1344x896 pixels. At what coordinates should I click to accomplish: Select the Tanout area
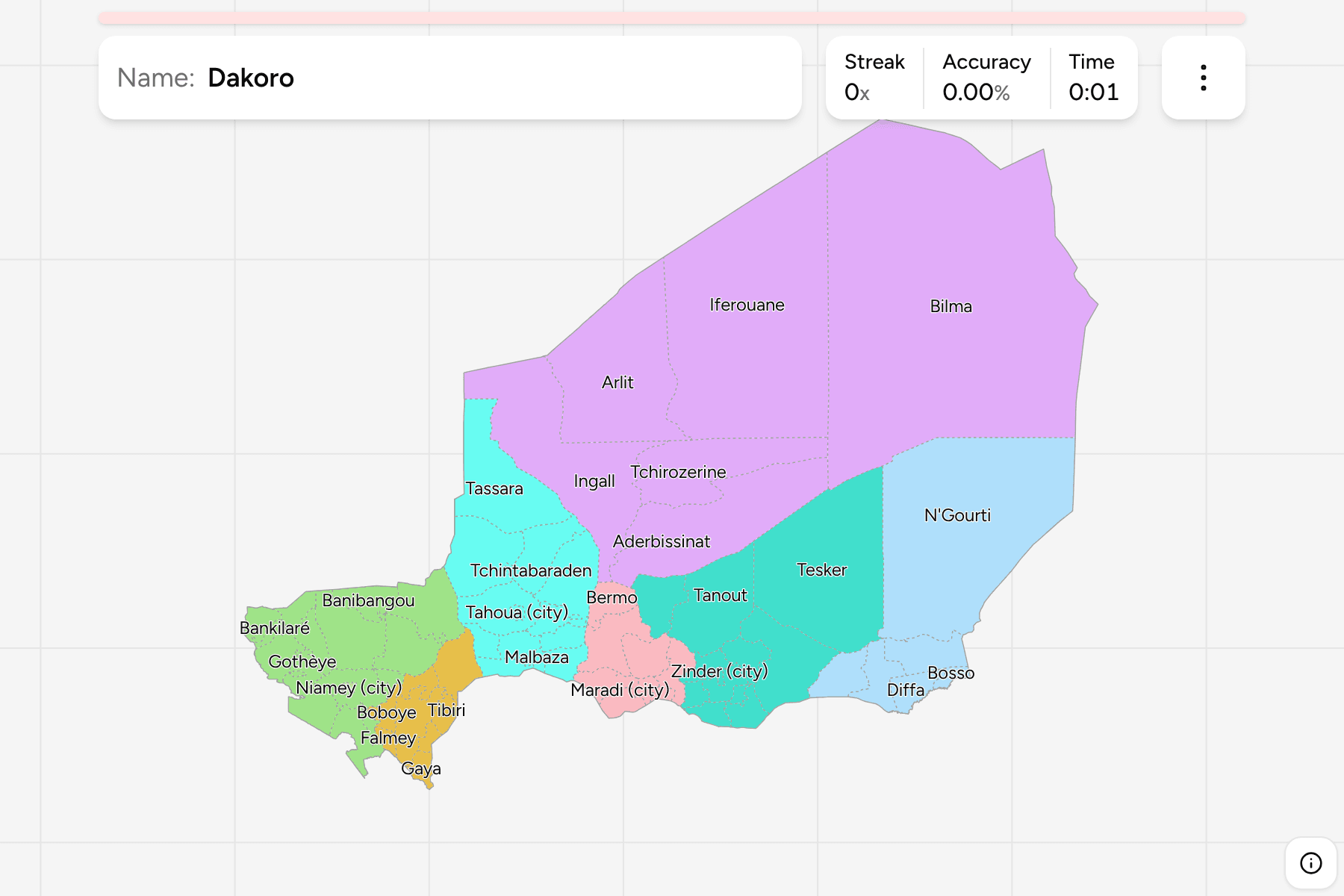pos(720,595)
